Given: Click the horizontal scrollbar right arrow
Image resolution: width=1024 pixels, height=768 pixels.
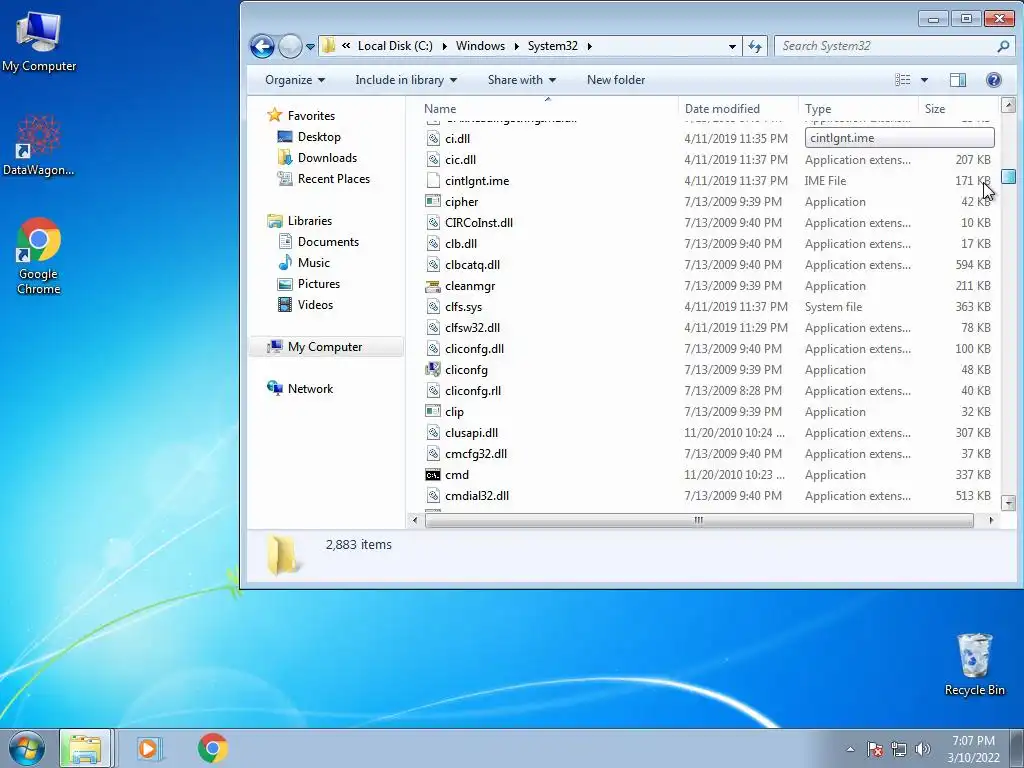Looking at the screenshot, I should point(991,520).
